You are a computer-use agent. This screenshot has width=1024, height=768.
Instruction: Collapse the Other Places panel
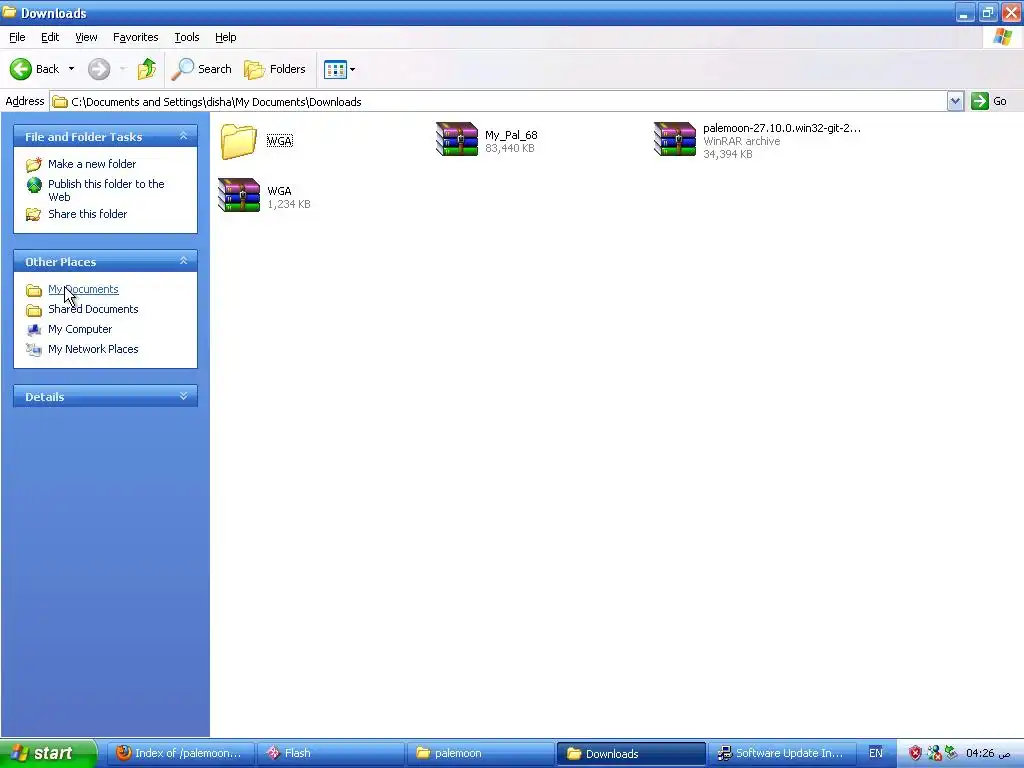pyautogui.click(x=184, y=261)
